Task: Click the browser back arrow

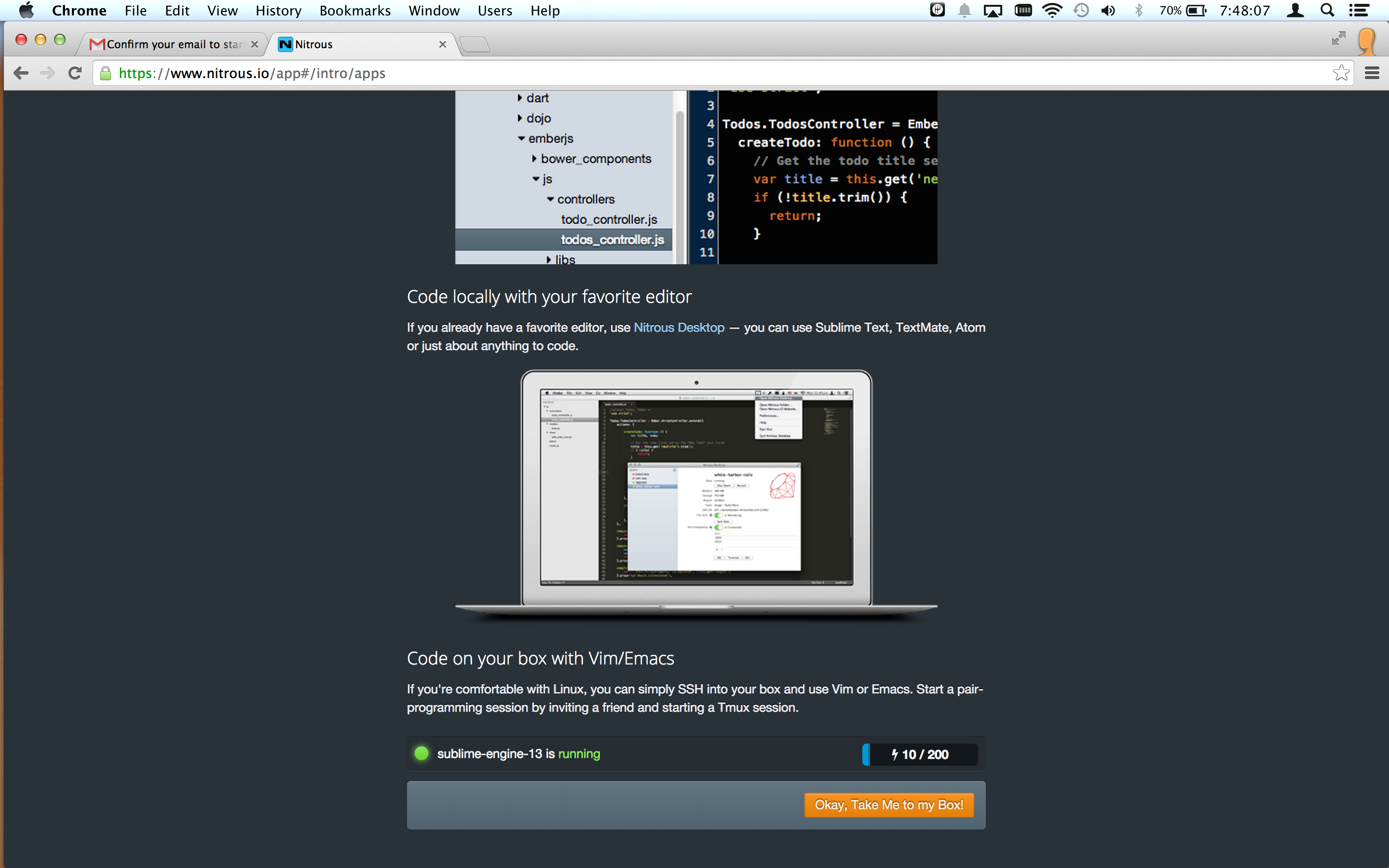Action: coord(21,73)
